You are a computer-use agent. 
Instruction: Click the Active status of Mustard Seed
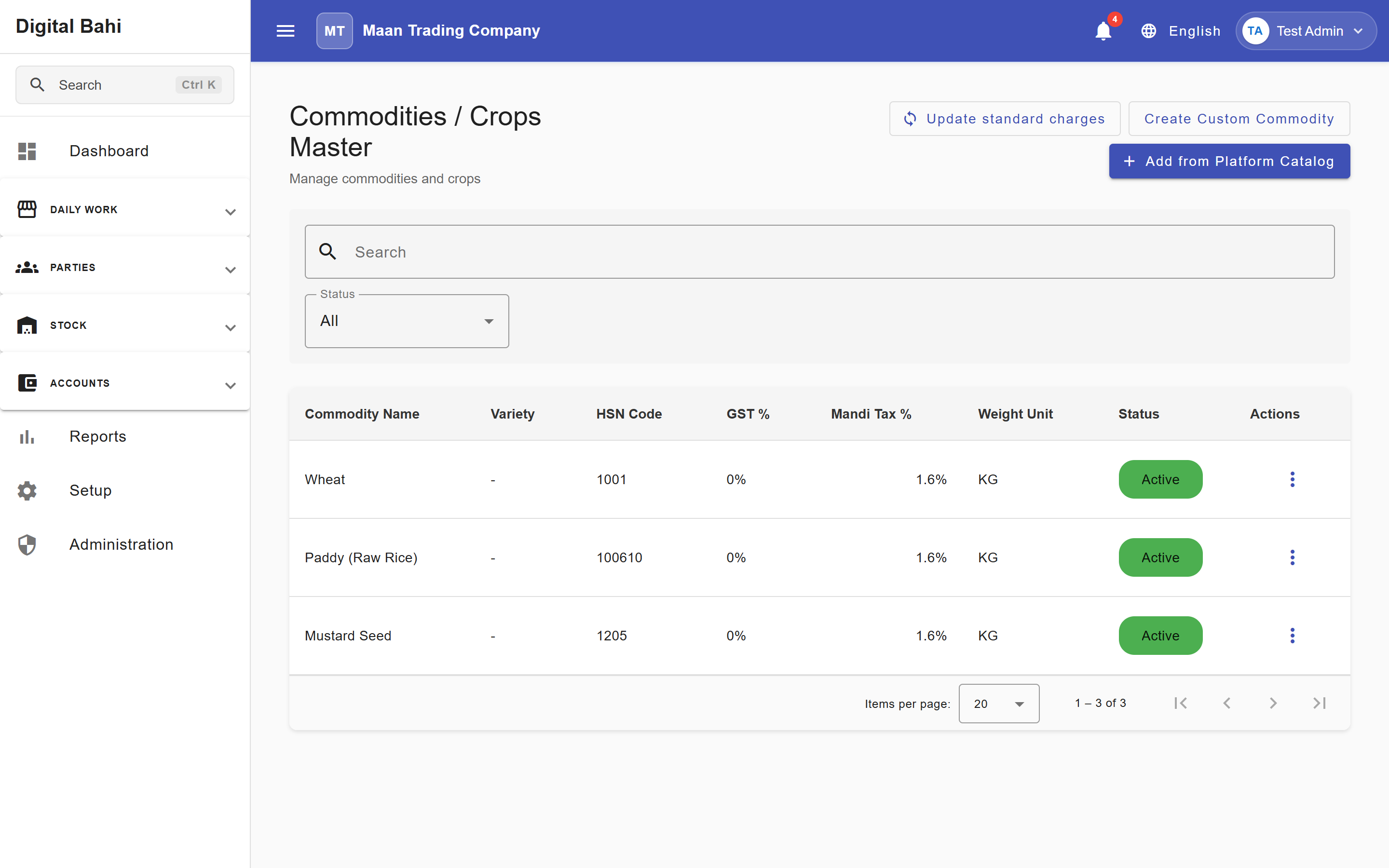point(1160,636)
